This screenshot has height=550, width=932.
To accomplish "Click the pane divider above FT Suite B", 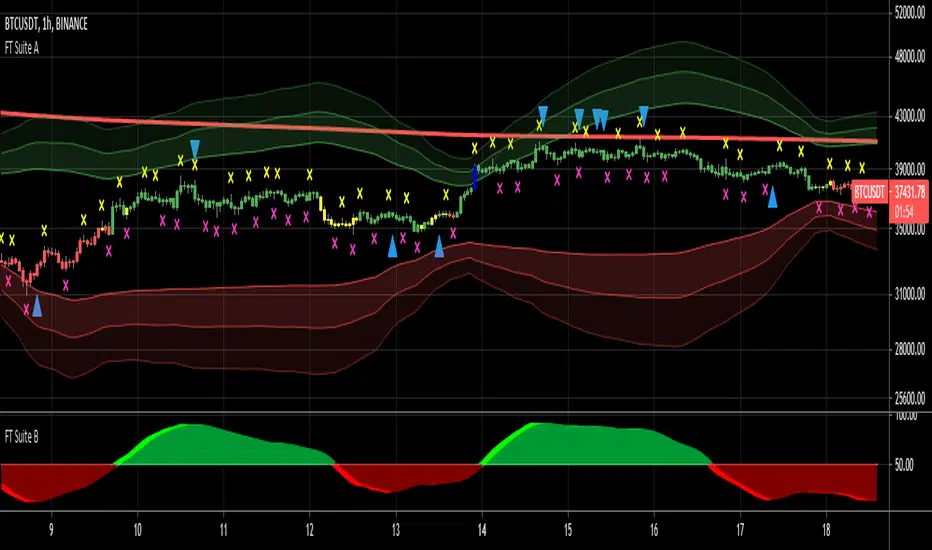I will [x=445, y=411].
